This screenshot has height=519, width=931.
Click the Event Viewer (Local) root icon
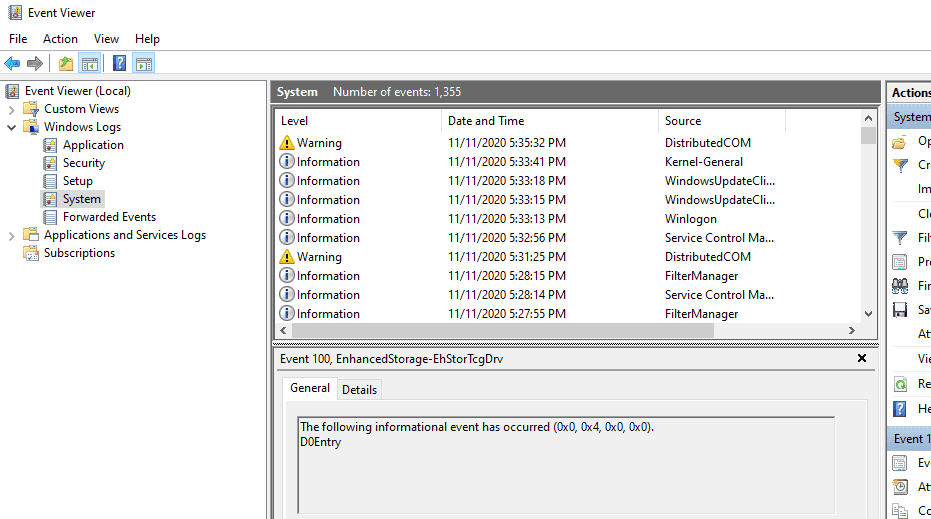(12, 91)
